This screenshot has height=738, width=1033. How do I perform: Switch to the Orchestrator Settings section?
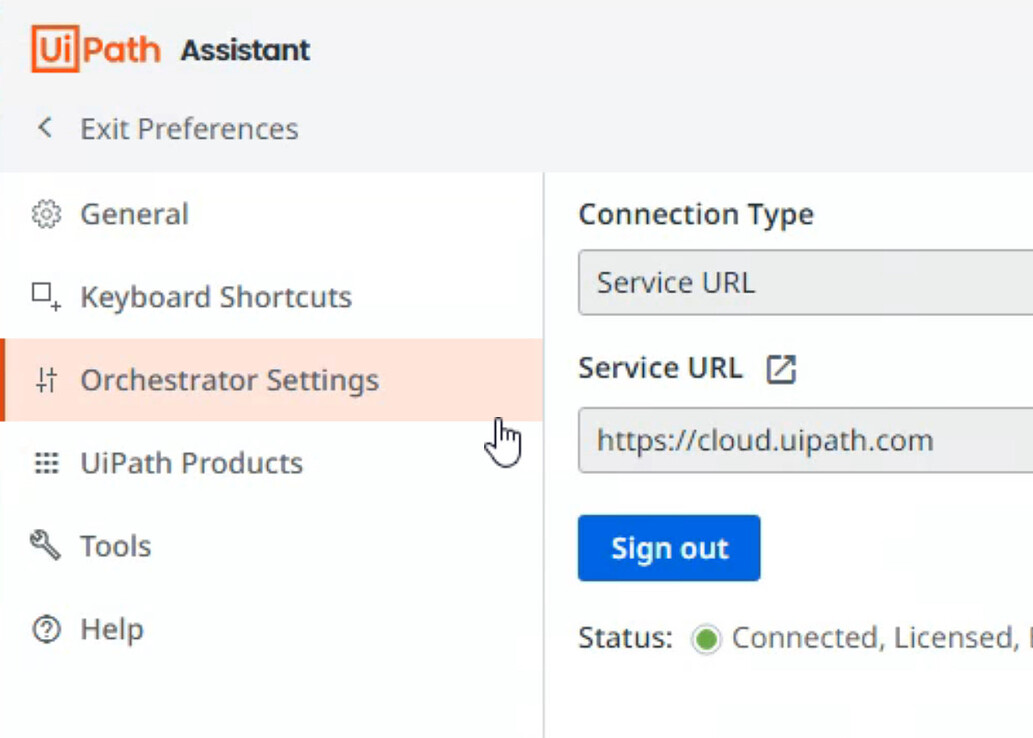[230, 379]
